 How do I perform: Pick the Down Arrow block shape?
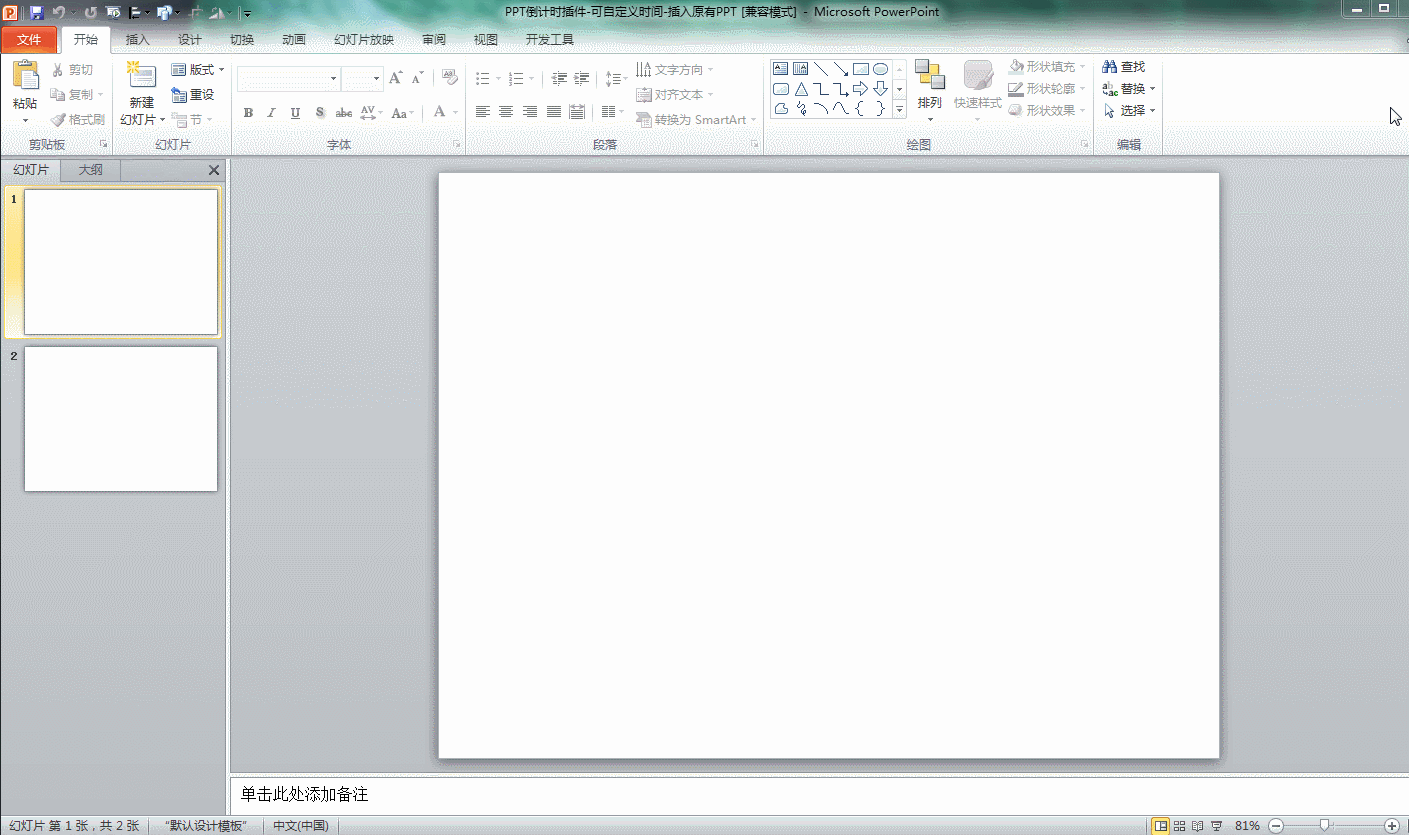pyautogui.click(x=880, y=89)
